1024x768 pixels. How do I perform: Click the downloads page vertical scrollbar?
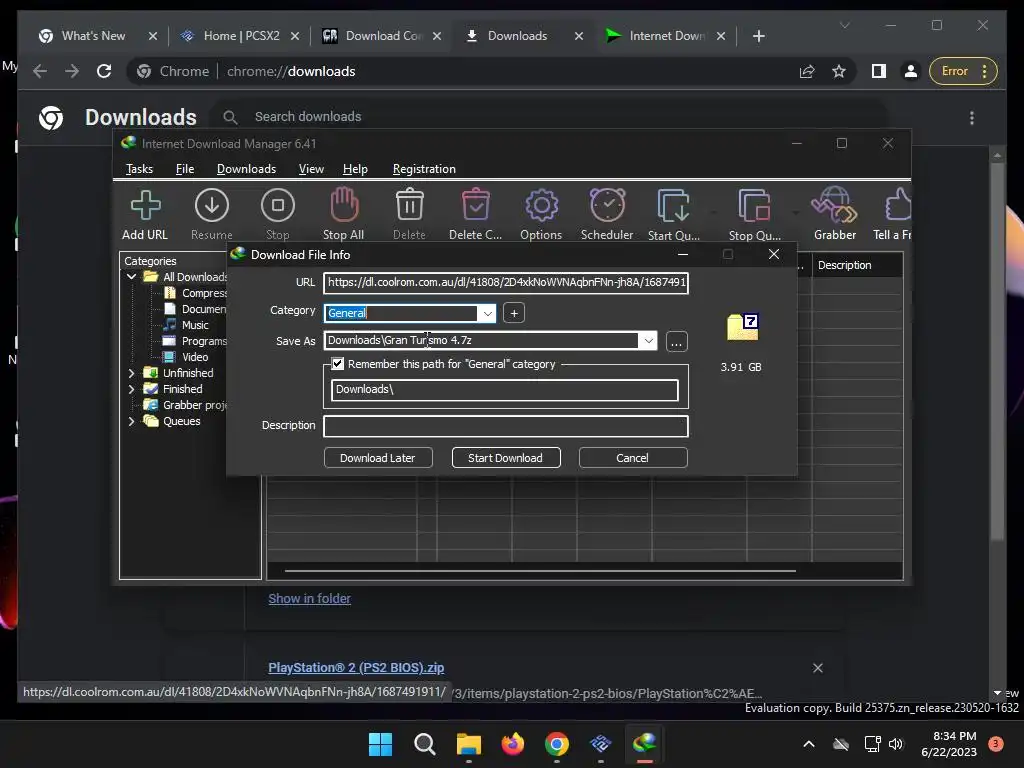tap(997, 351)
